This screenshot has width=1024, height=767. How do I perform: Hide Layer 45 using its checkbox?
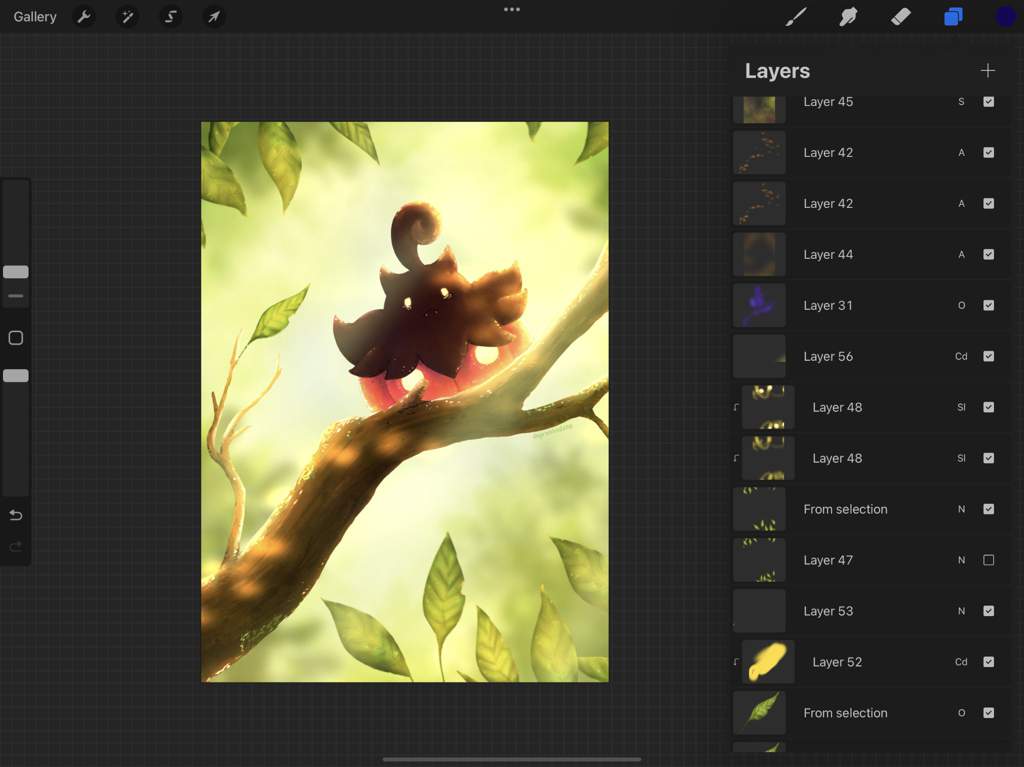pyautogui.click(x=989, y=101)
